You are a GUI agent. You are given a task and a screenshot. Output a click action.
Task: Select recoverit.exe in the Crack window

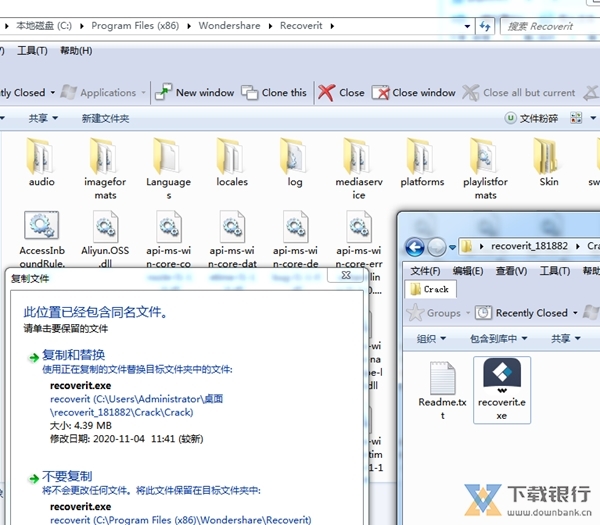point(502,390)
